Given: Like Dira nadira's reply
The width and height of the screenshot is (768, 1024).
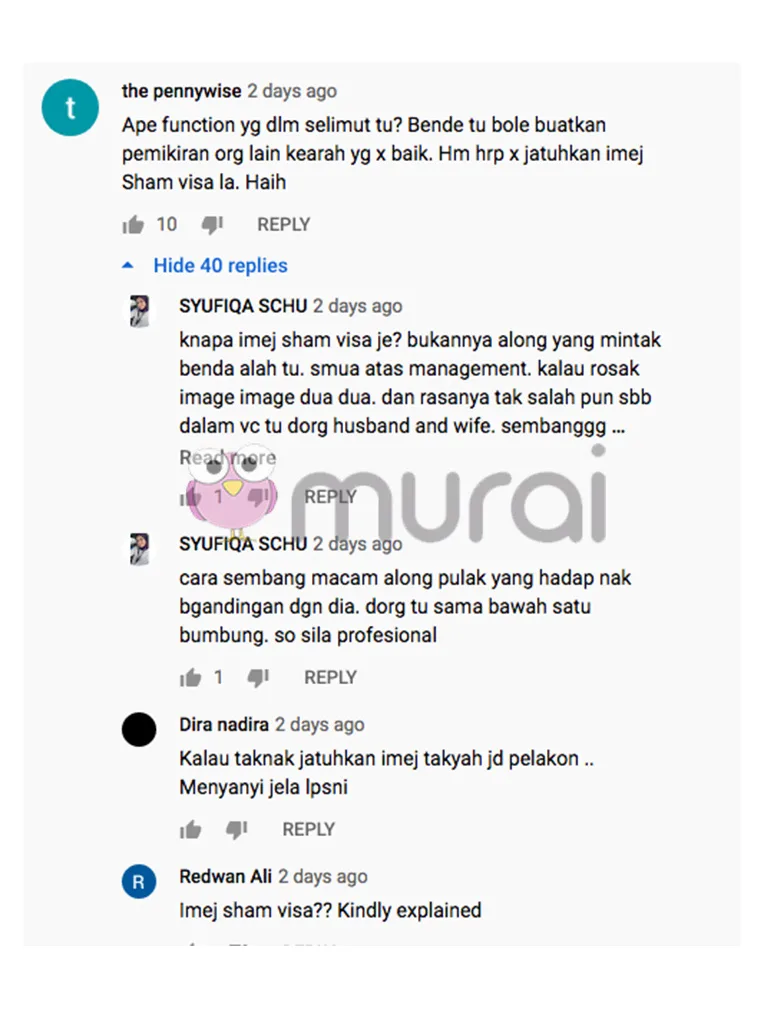Looking at the screenshot, I should tap(191, 829).
